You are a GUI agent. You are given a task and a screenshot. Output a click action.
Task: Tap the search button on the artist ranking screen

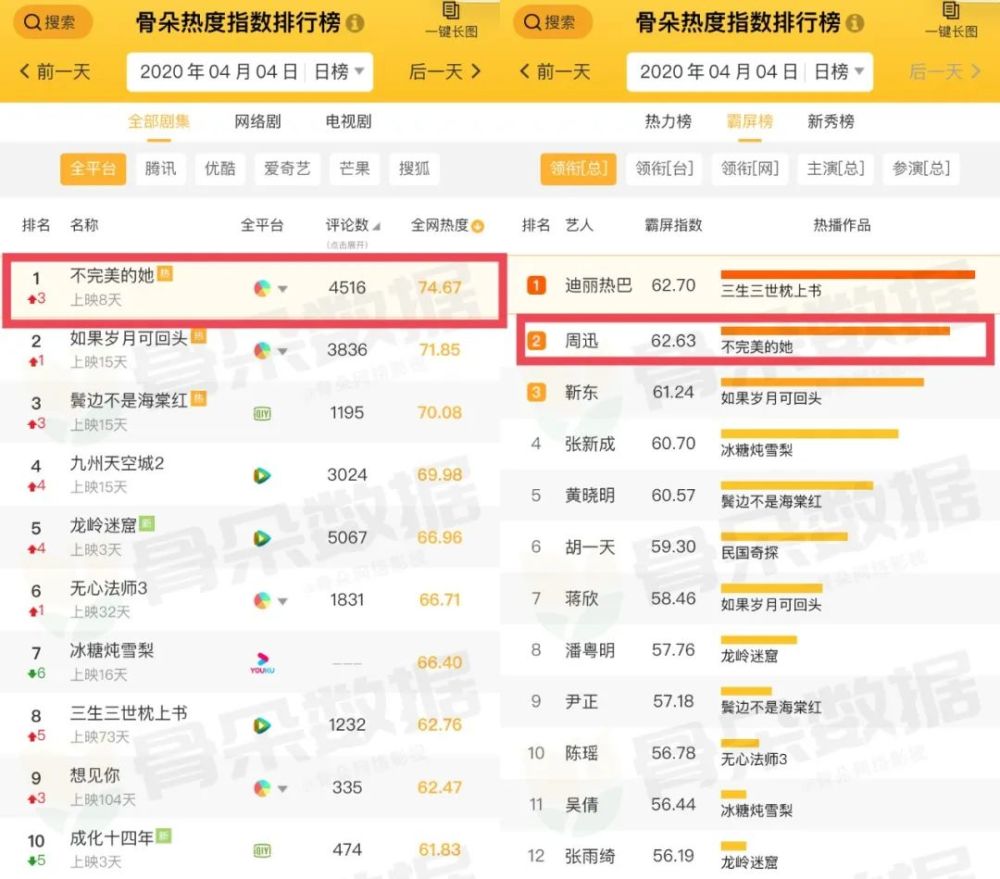coord(552,22)
